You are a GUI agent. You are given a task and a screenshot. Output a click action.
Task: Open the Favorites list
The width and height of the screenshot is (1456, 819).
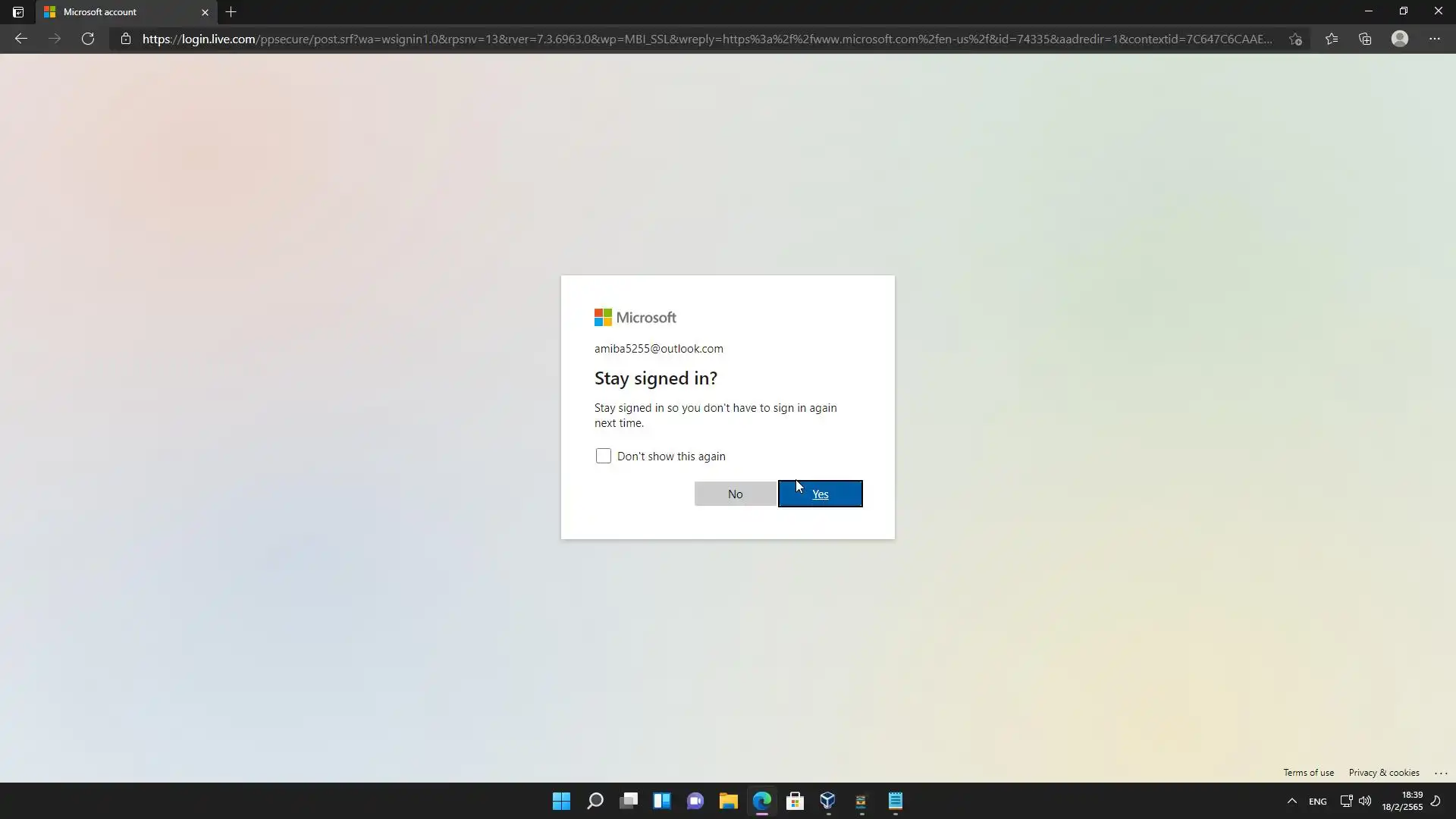(1332, 39)
